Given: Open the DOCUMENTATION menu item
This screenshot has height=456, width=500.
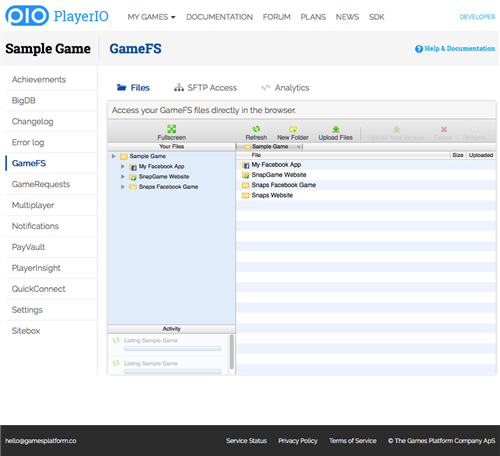Looking at the screenshot, I should (x=219, y=17).
